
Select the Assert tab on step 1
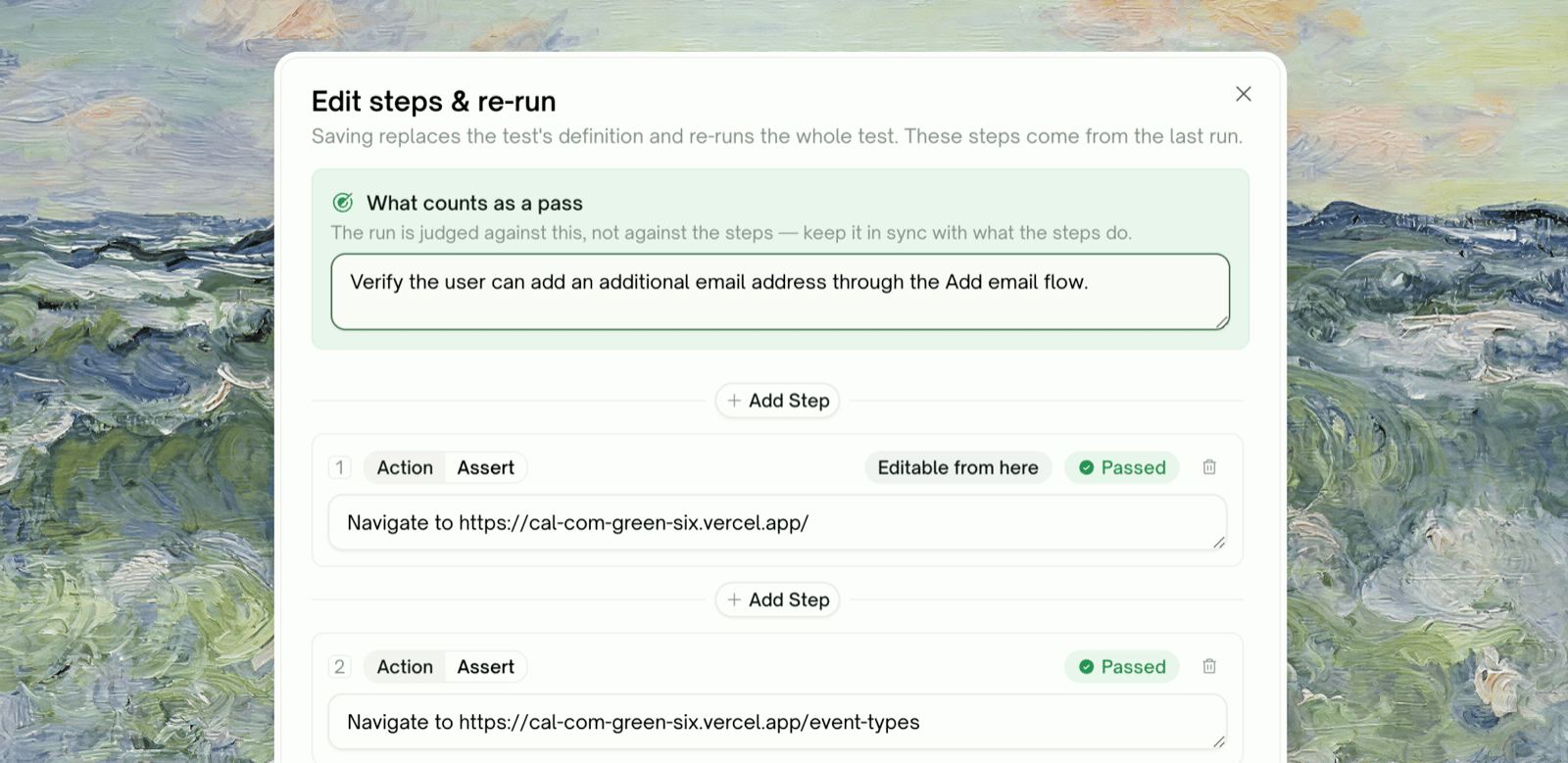tap(486, 467)
